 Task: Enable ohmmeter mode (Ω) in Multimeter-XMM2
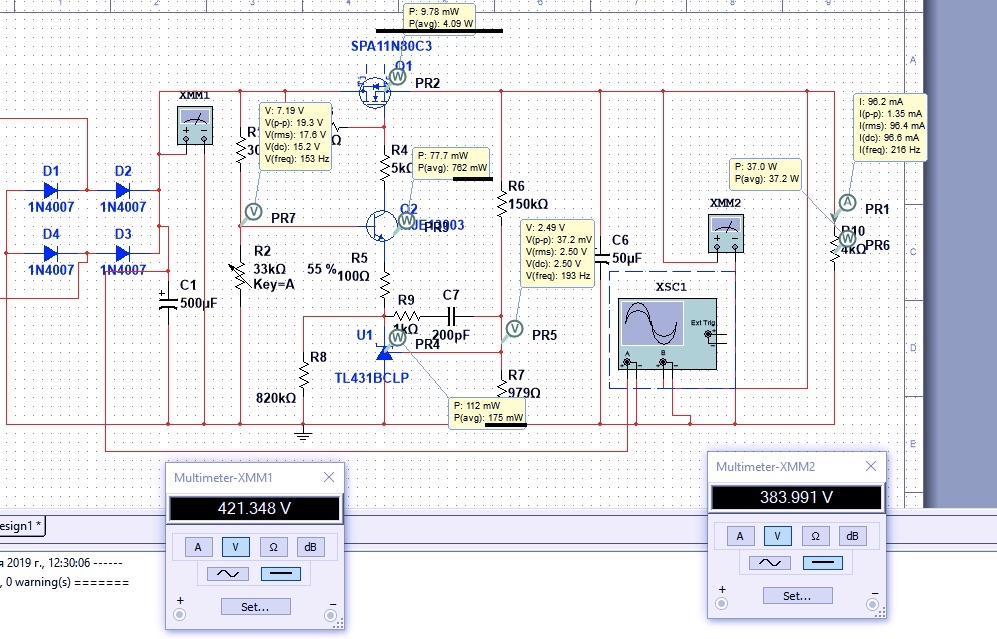(815, 537)
